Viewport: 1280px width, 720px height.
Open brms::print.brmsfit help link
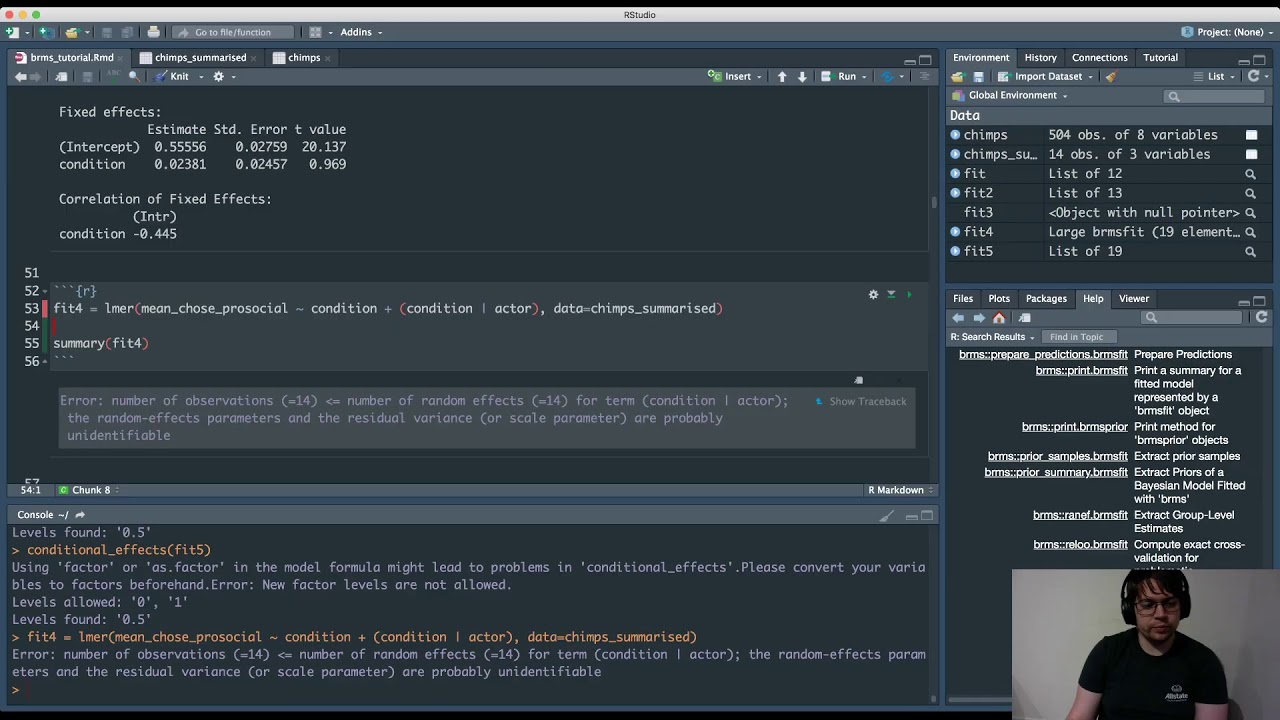pyautogui.click(x=1081, y=371)
